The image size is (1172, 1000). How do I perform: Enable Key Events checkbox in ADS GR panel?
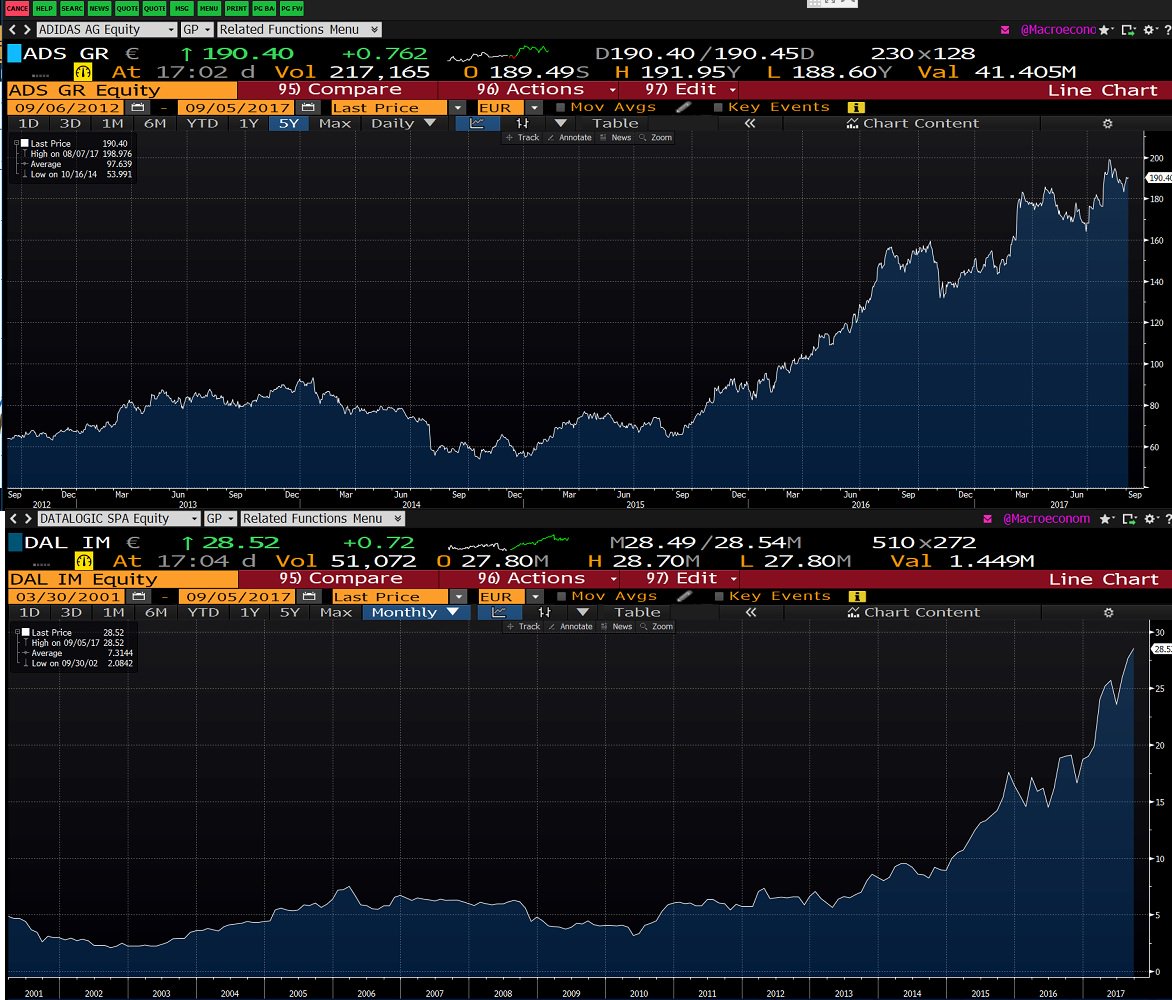coord(718,107)
